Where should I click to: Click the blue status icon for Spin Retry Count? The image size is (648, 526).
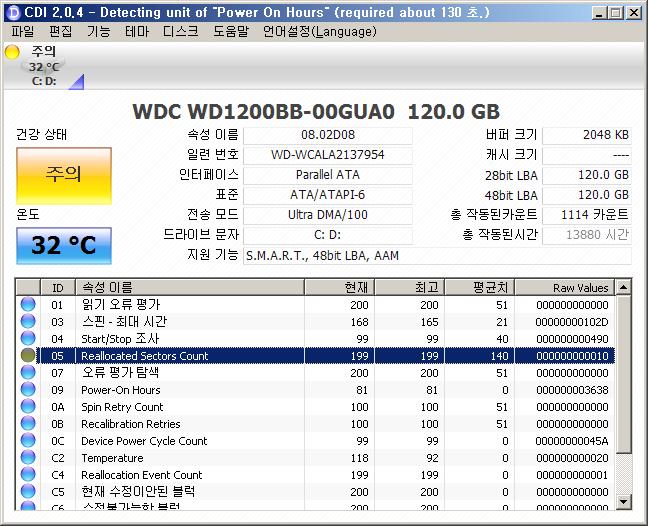pyautogui.click(x=28, y=406)
